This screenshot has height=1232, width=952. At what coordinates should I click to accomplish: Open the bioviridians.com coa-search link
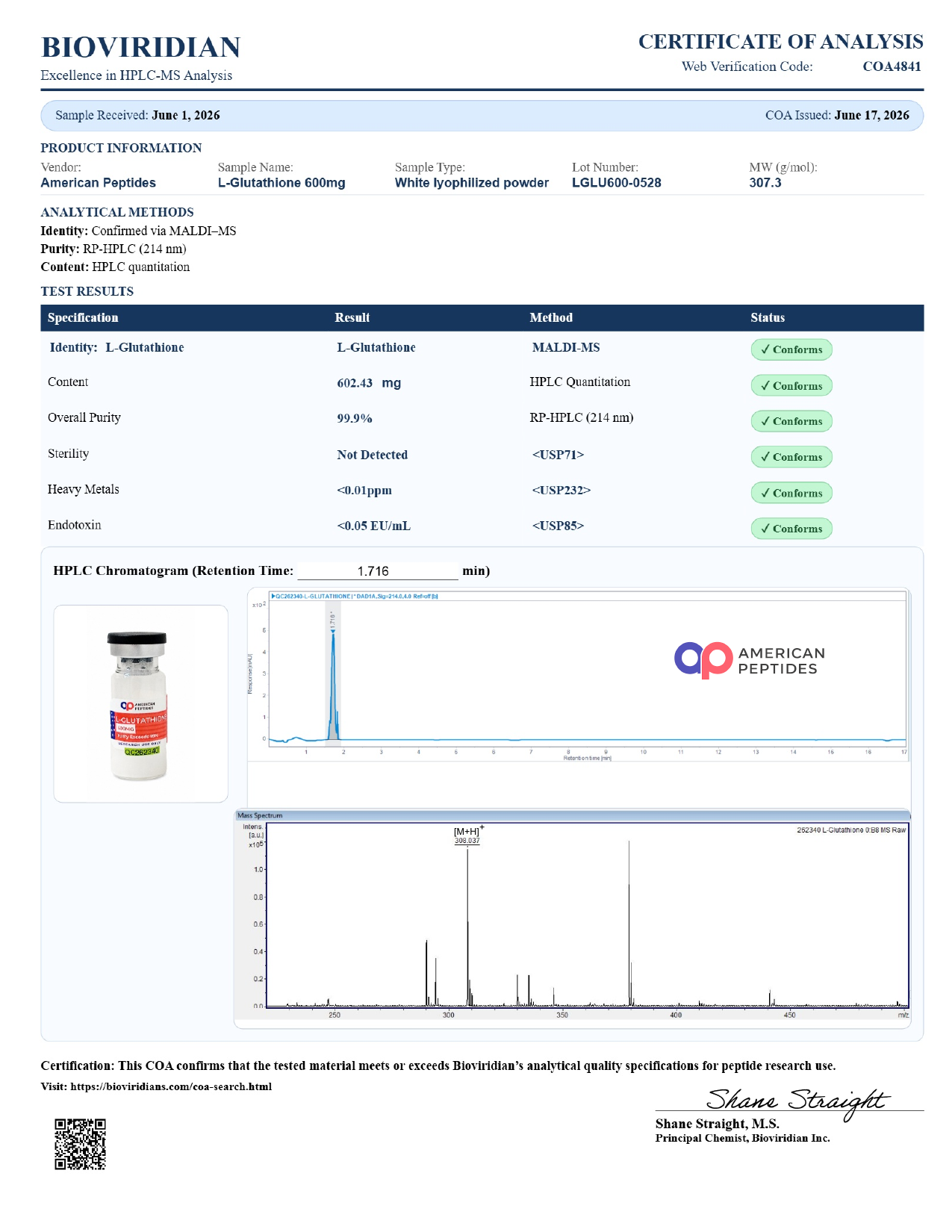pos(171,1086)
